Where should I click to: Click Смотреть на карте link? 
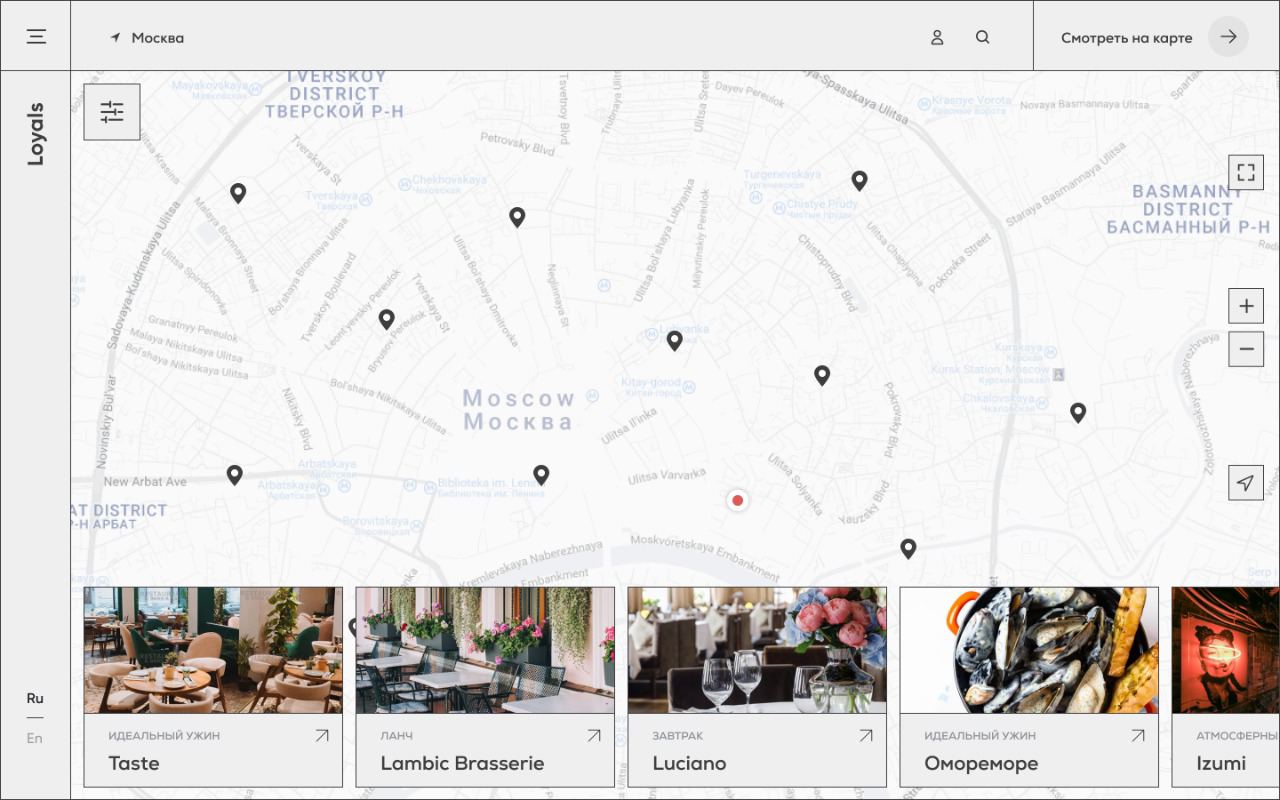1126,38
